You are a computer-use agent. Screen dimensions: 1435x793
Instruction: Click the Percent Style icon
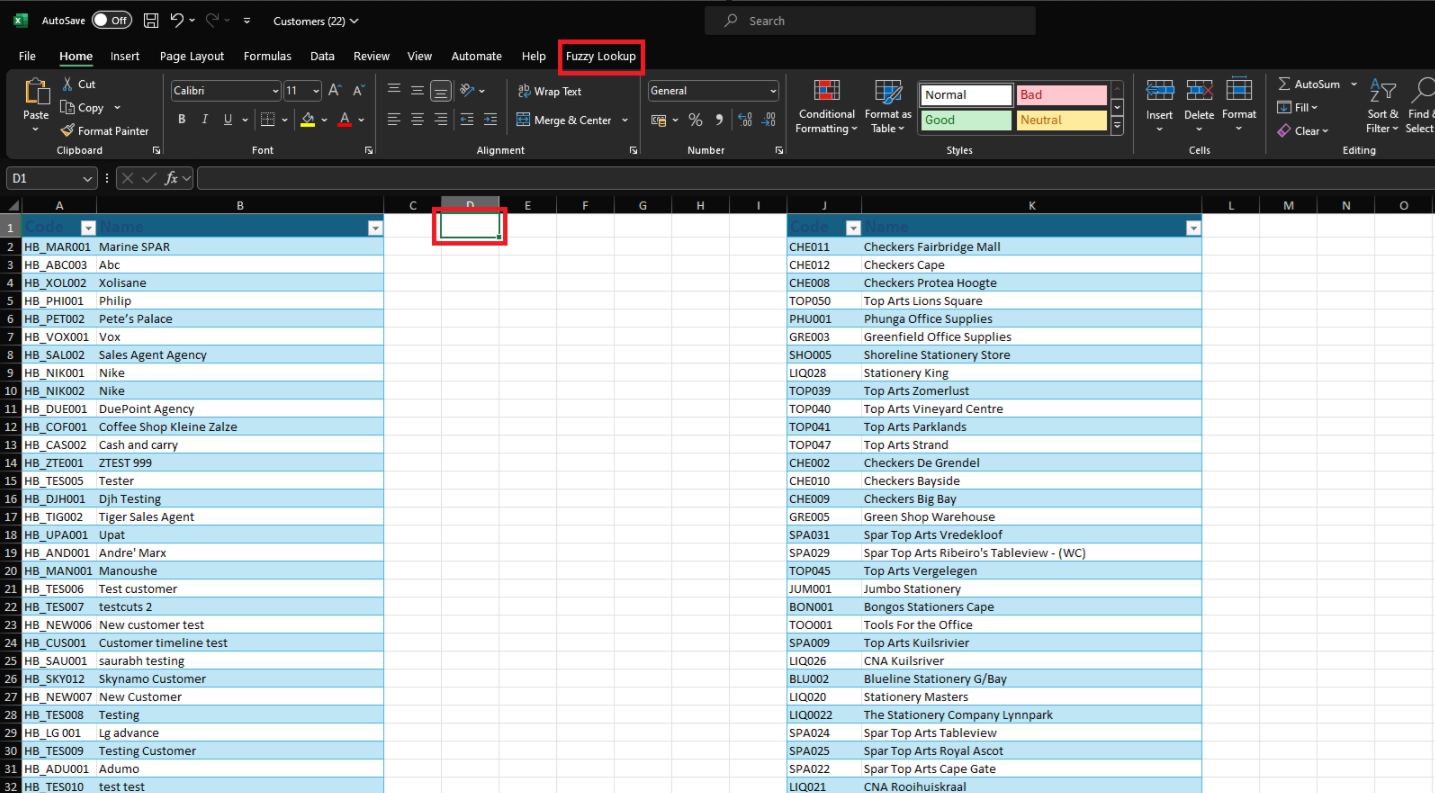[695, 120]
